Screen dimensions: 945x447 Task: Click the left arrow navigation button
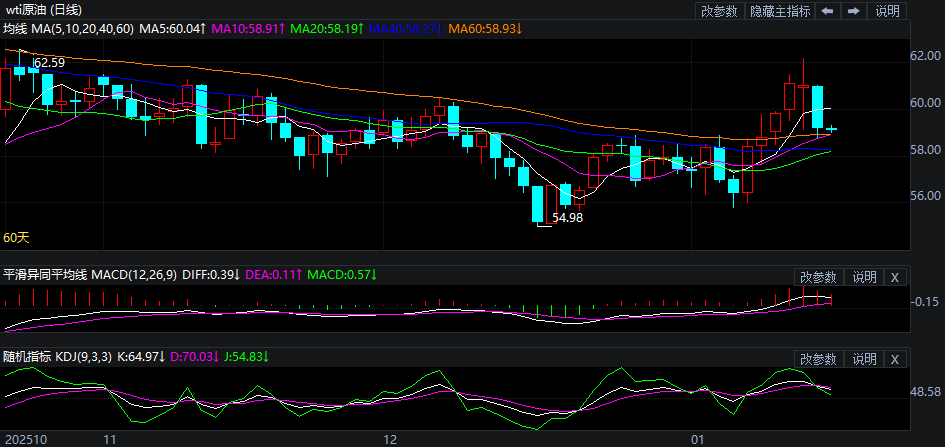tap(829, 11)
